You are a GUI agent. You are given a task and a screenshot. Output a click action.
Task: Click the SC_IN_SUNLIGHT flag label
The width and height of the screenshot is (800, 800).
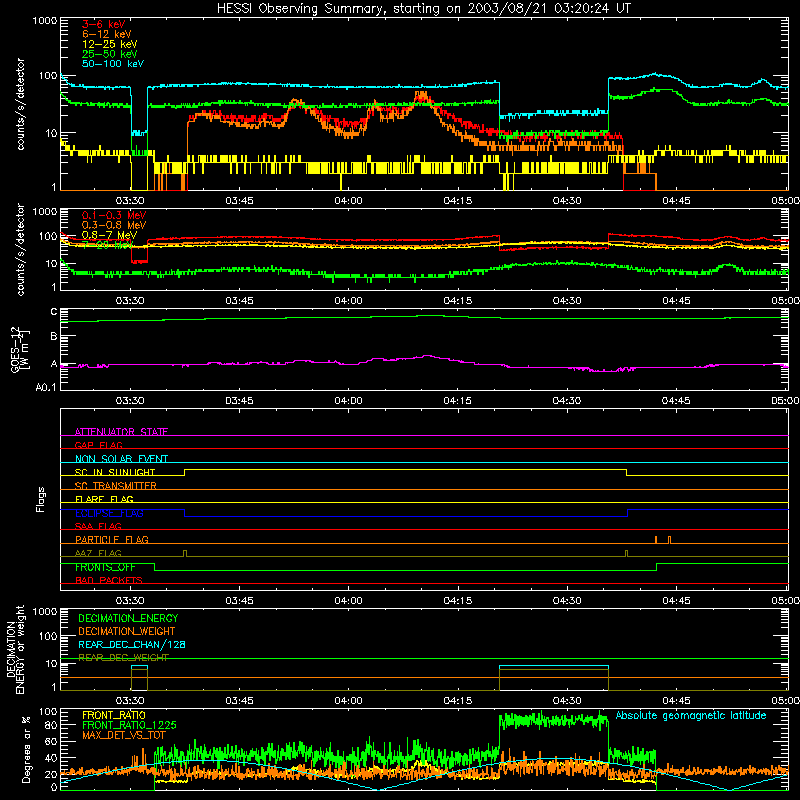(x=115, y=472)
